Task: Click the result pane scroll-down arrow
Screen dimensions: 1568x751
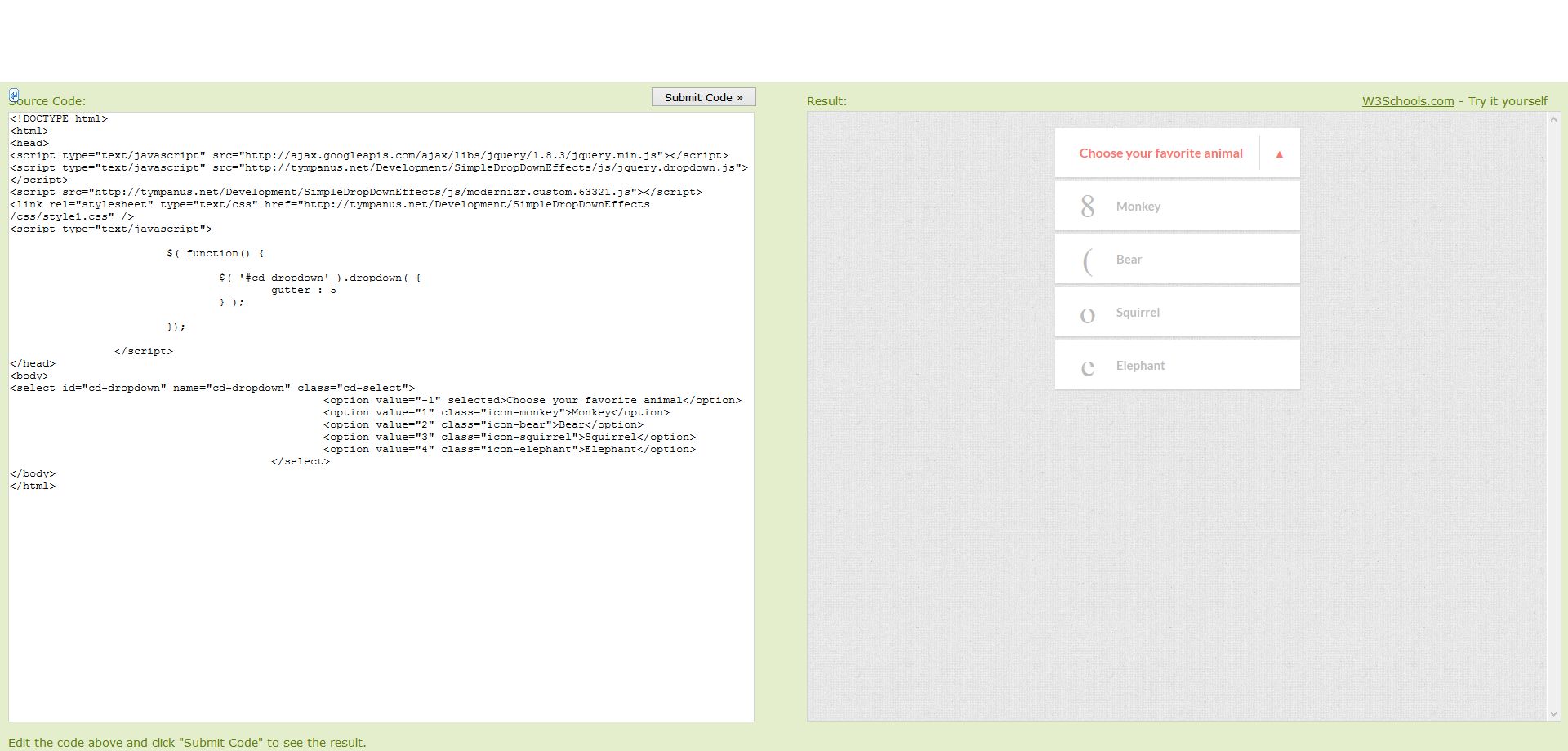Action: pos(1553,713)
